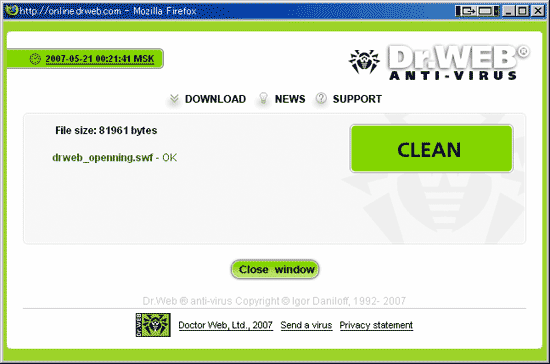Follow the Doctor Web, Ltd., 2007 link
Screen dimensions: 550x364
(x=226, y=325)
